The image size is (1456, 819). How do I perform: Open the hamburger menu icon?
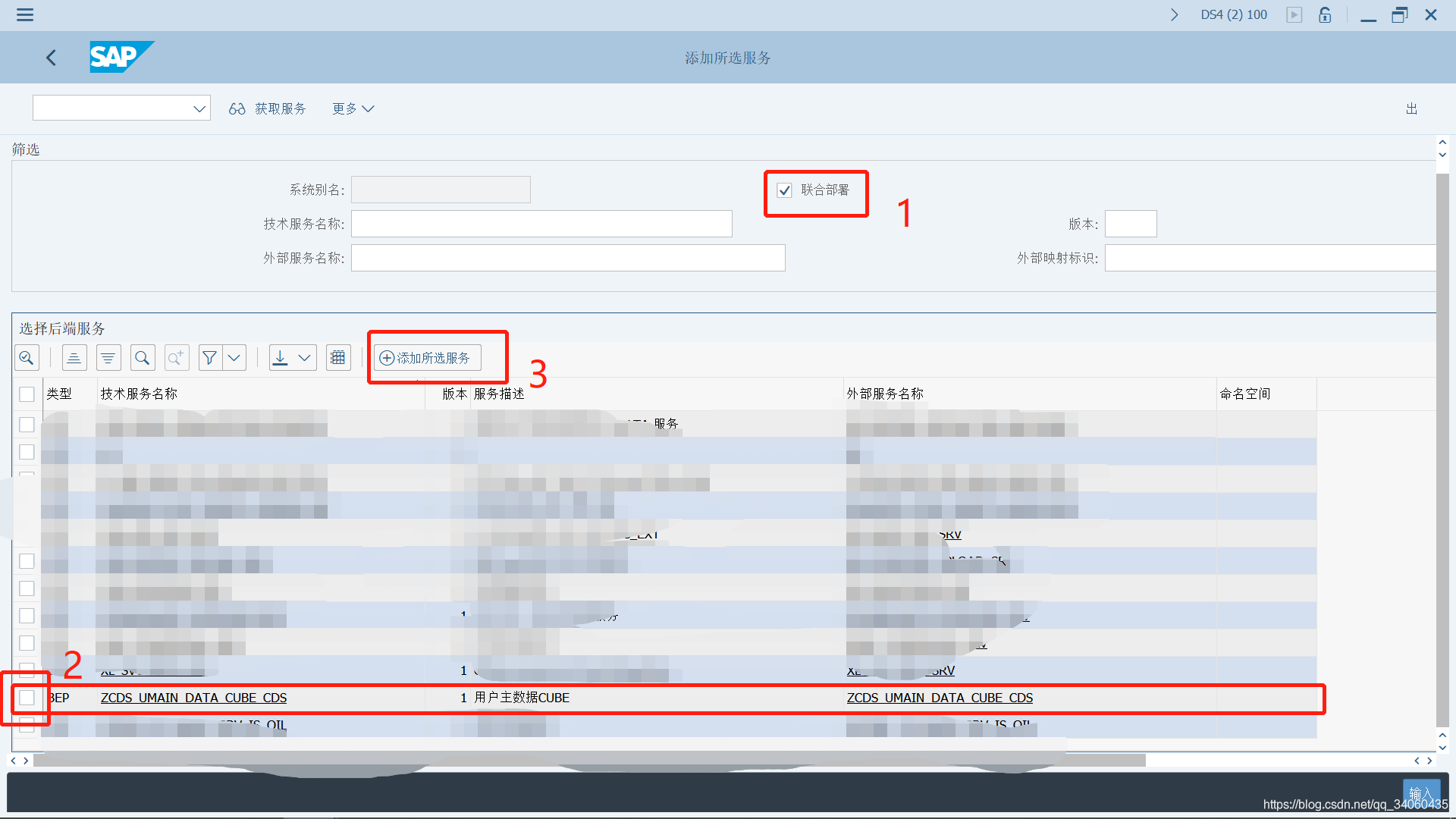point(25,14)
